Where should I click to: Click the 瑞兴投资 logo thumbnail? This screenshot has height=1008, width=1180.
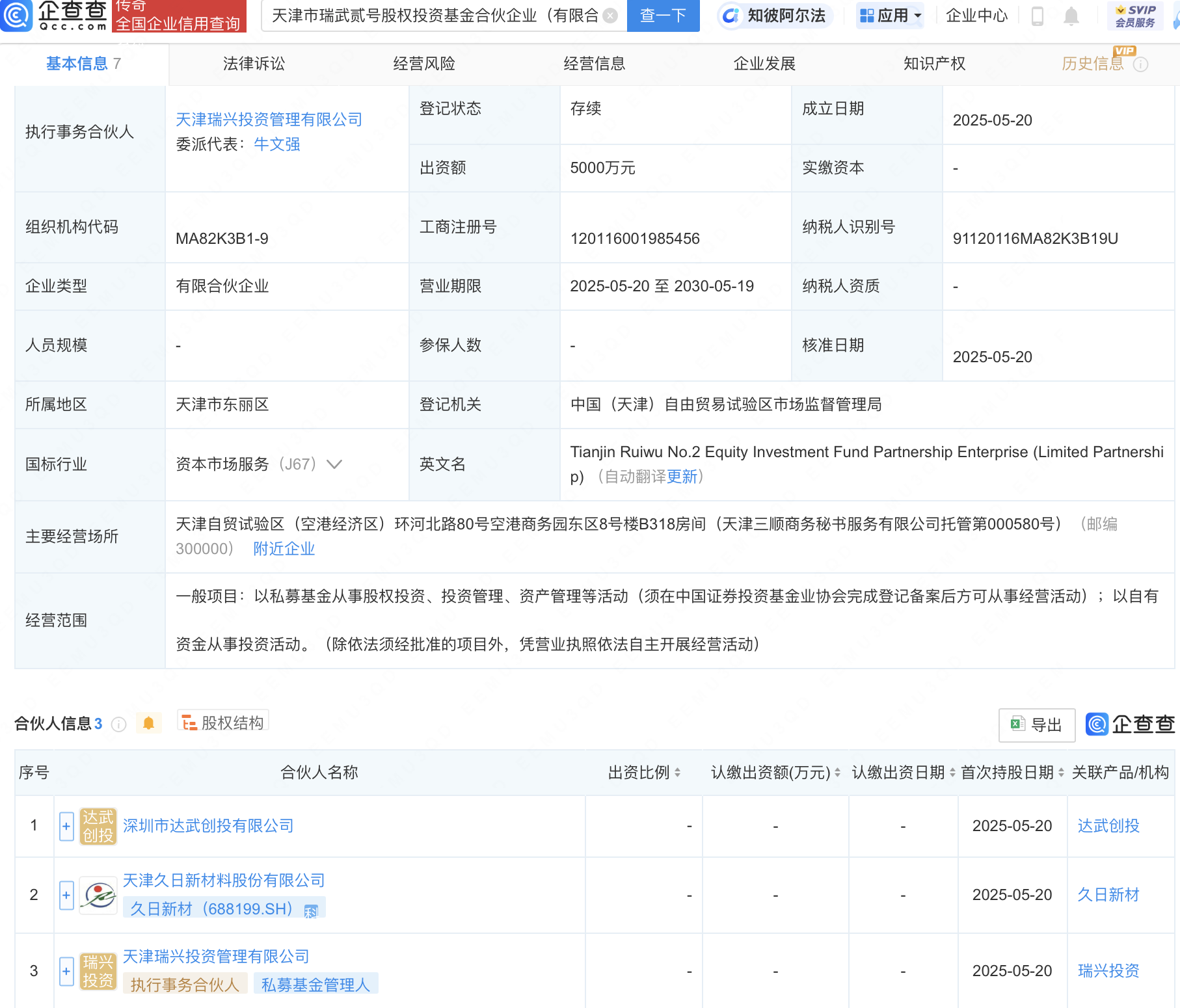coord(98,972)
